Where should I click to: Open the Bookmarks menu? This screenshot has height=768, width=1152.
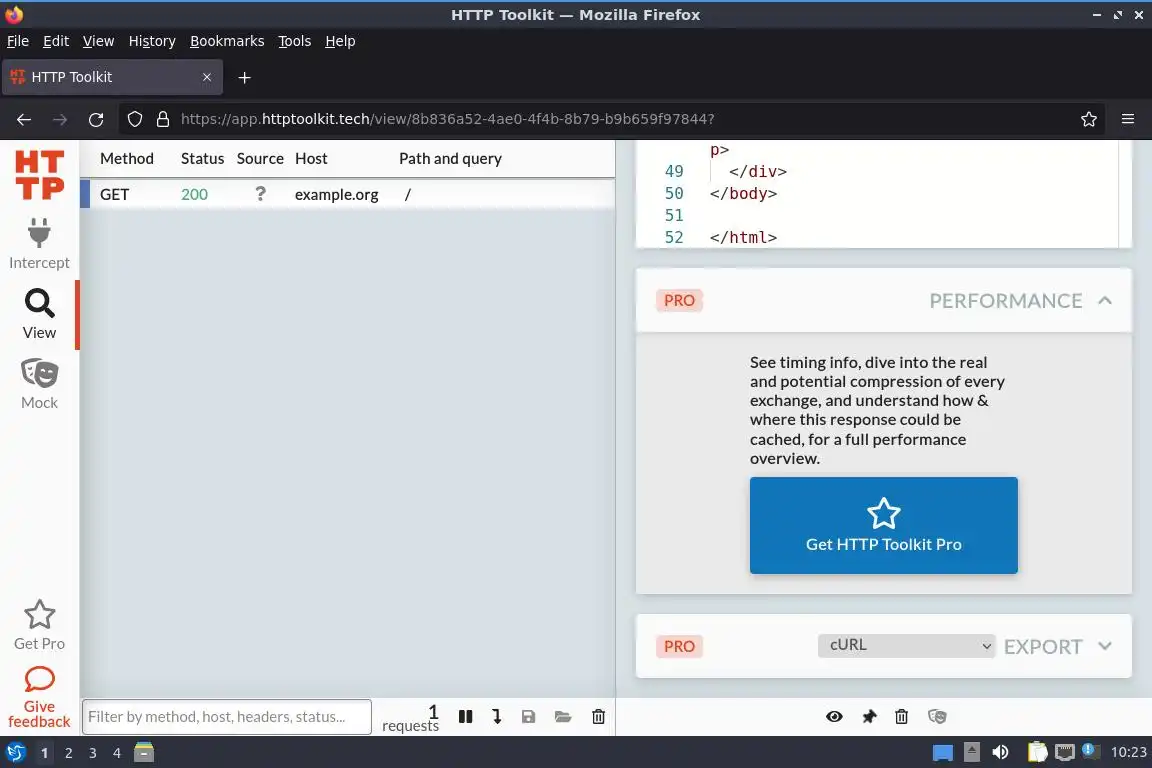(x=227, y=41)
